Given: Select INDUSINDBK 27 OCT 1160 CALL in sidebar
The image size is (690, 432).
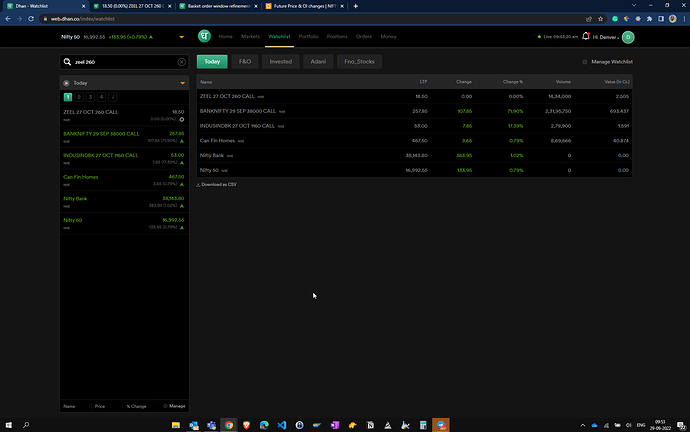Looking at the screenshot, I should point(124,158).
